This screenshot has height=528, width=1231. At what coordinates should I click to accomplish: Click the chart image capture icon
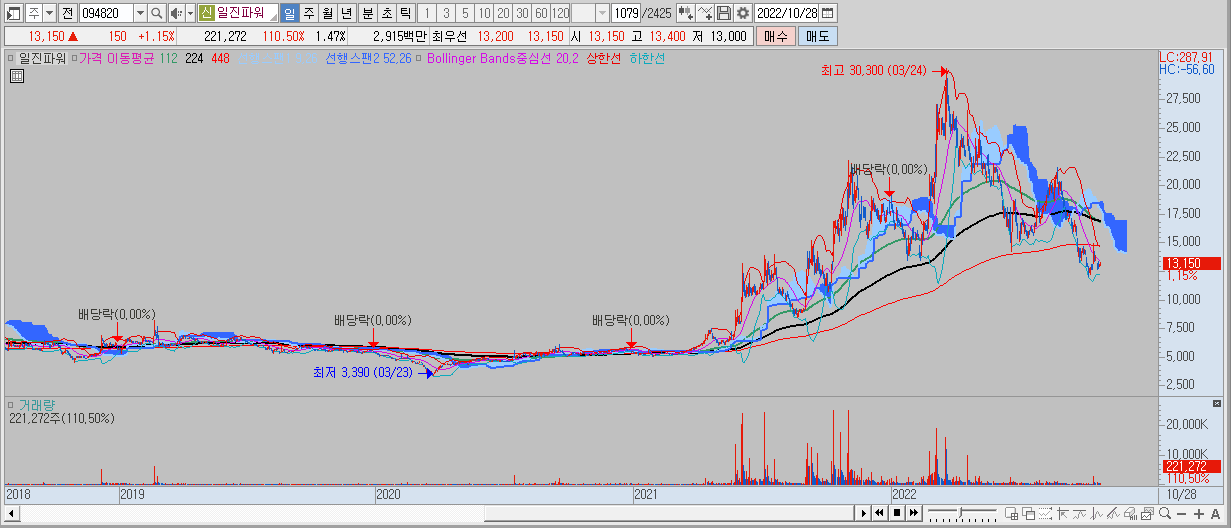[x=1147, y=513]
